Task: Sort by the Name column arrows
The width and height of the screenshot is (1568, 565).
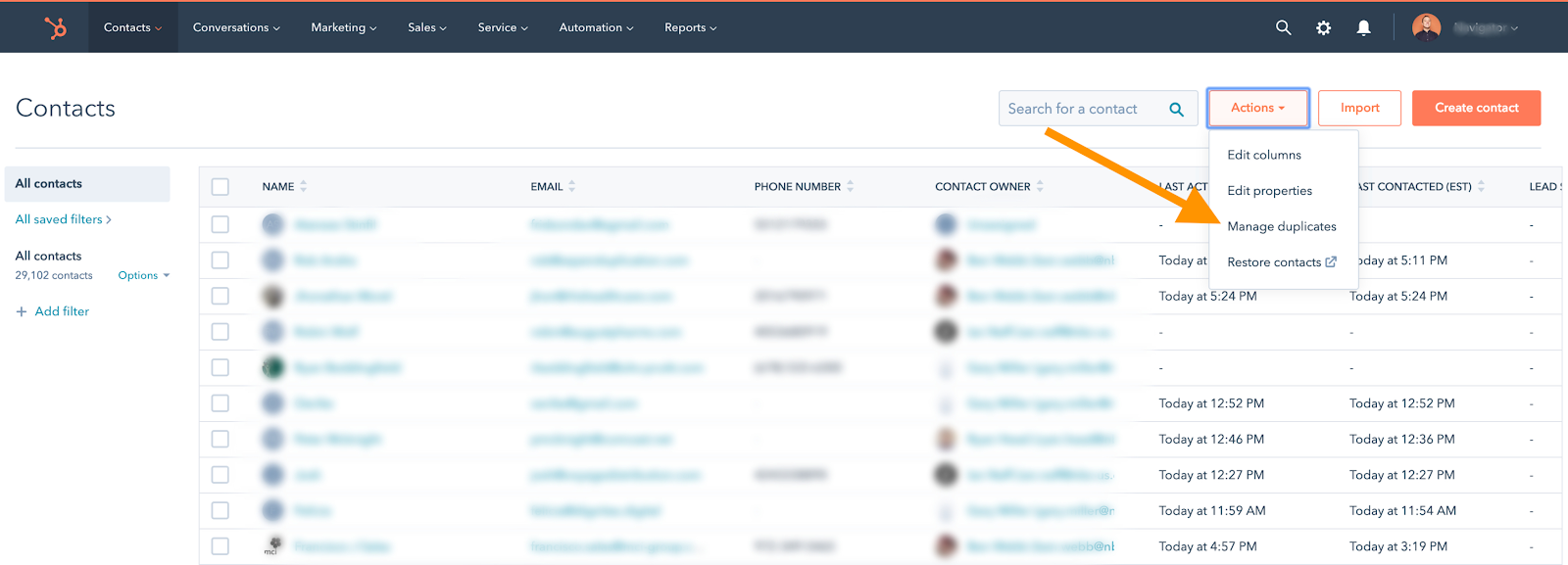Action: point(304,186)
